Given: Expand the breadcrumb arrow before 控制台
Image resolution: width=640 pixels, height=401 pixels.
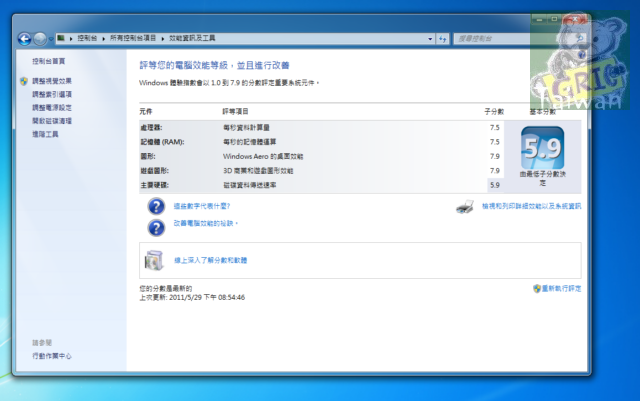Looking at the screenshot, I should point(71,38).
